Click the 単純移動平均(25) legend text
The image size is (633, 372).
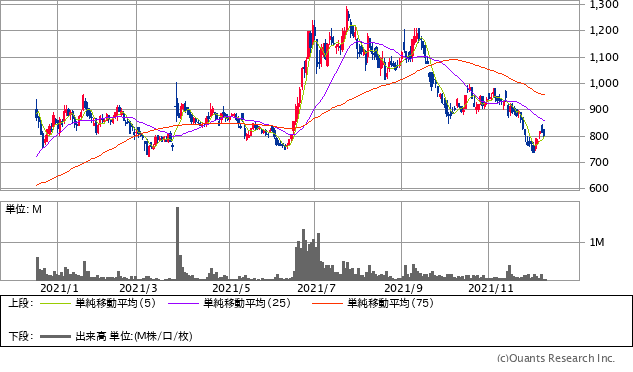tap(247, 303)
